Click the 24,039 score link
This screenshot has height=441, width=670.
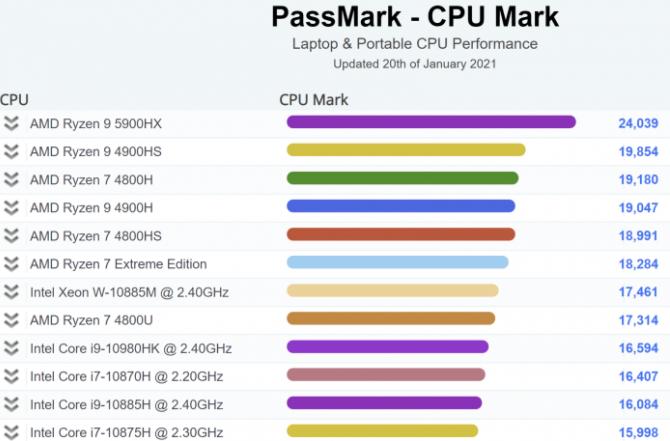pos(638,123)
